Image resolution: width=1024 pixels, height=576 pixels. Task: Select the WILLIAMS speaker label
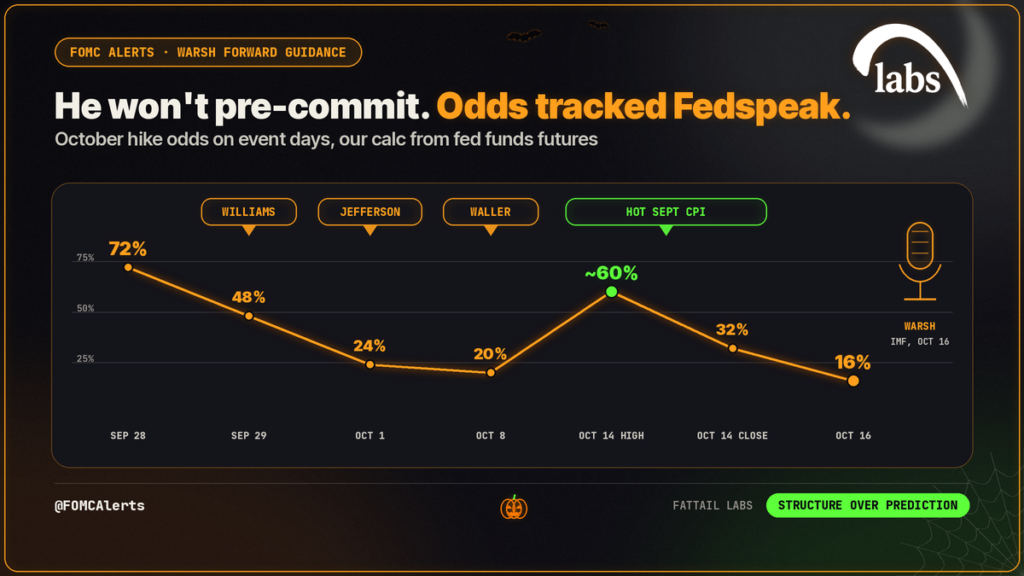click(x=249, y=212)
